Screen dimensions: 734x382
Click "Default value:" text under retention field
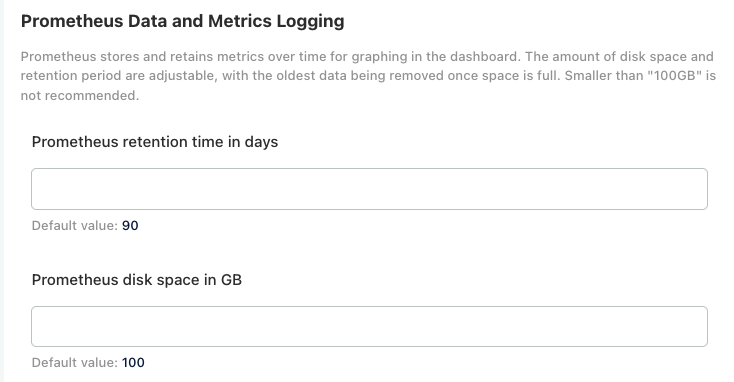75,226
